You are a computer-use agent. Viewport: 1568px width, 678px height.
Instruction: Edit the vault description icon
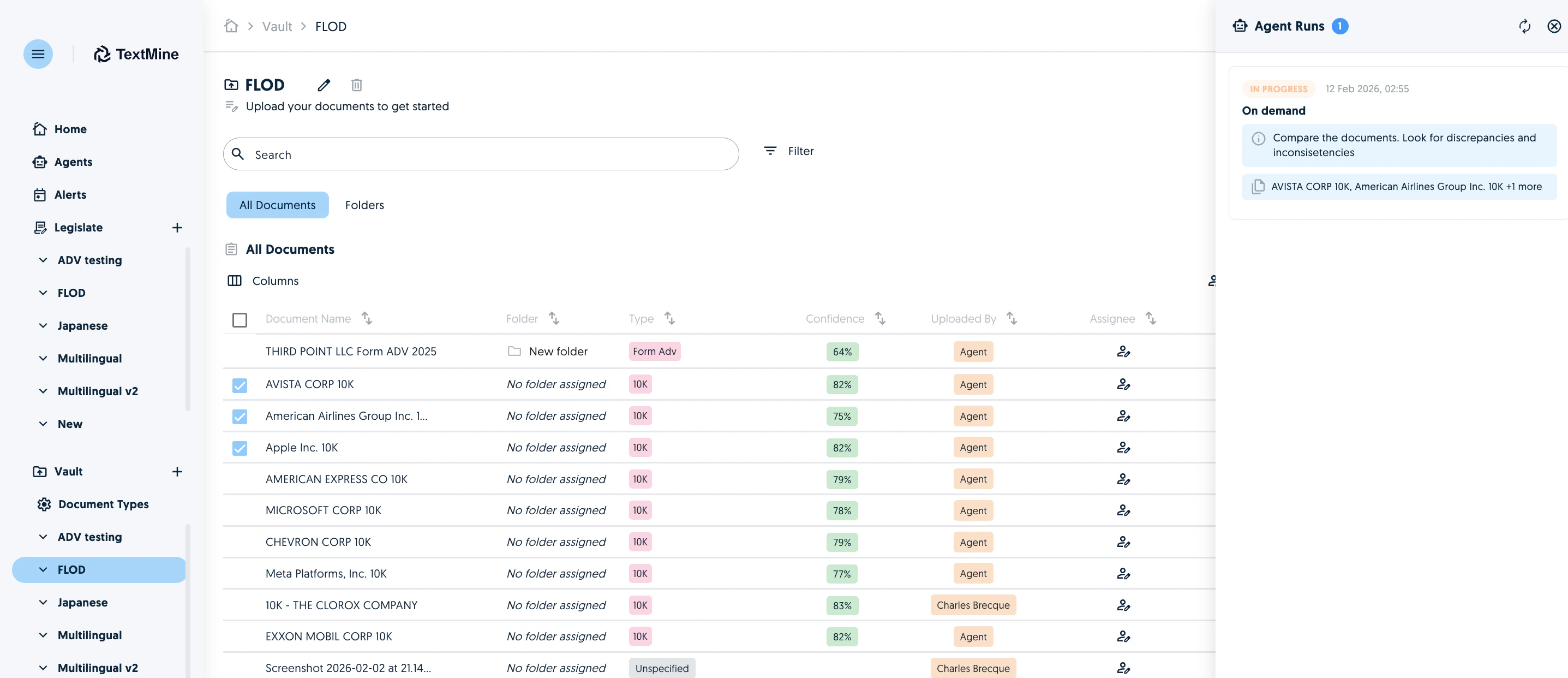[x=231, y=106]
